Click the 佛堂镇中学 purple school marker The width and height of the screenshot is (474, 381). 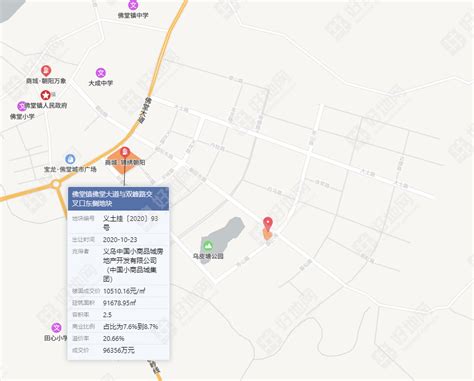pos(133,5)
